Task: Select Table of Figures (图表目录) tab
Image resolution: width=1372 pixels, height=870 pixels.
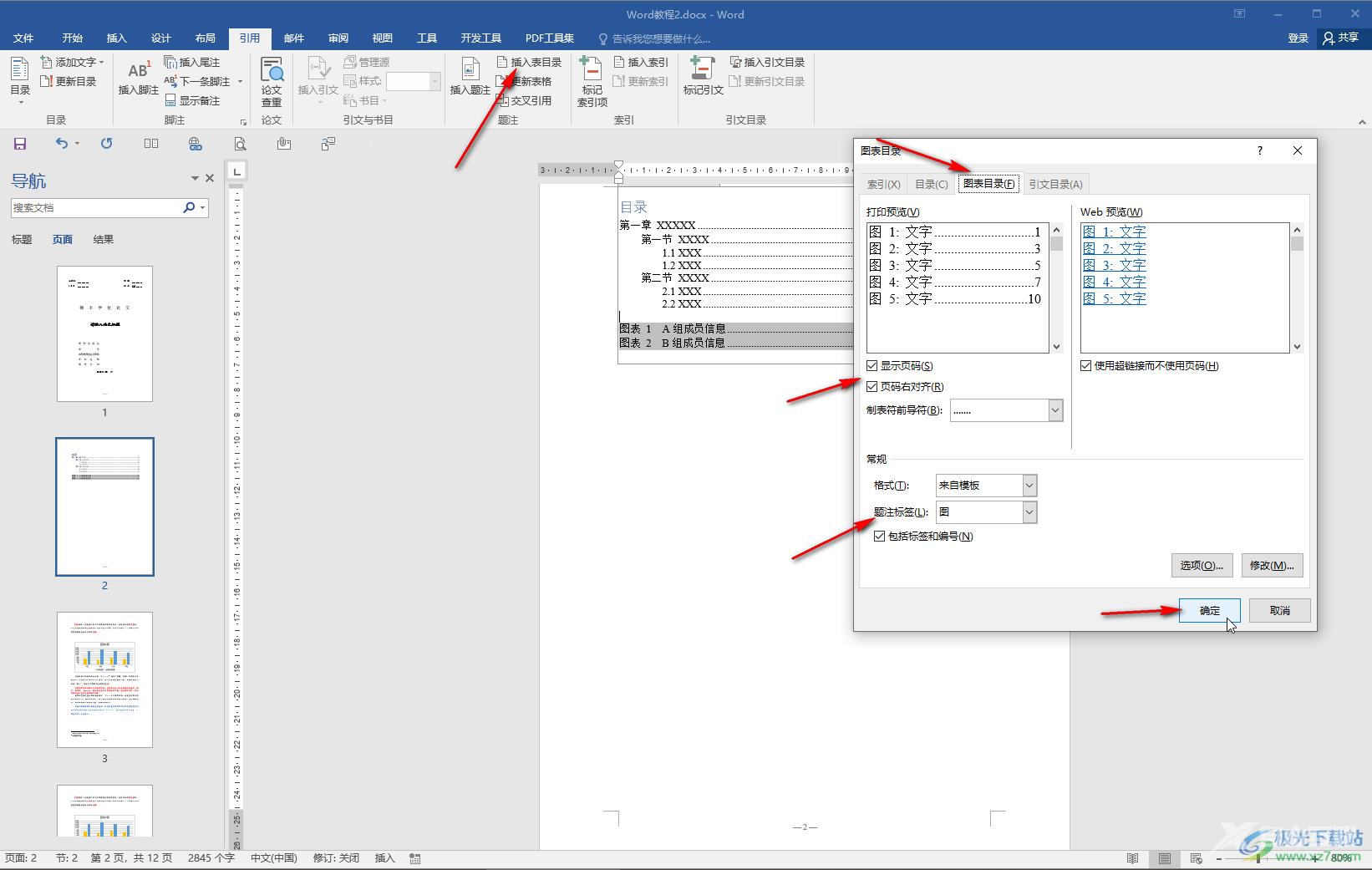Action: pyautogui.click(x=989, y=184)
